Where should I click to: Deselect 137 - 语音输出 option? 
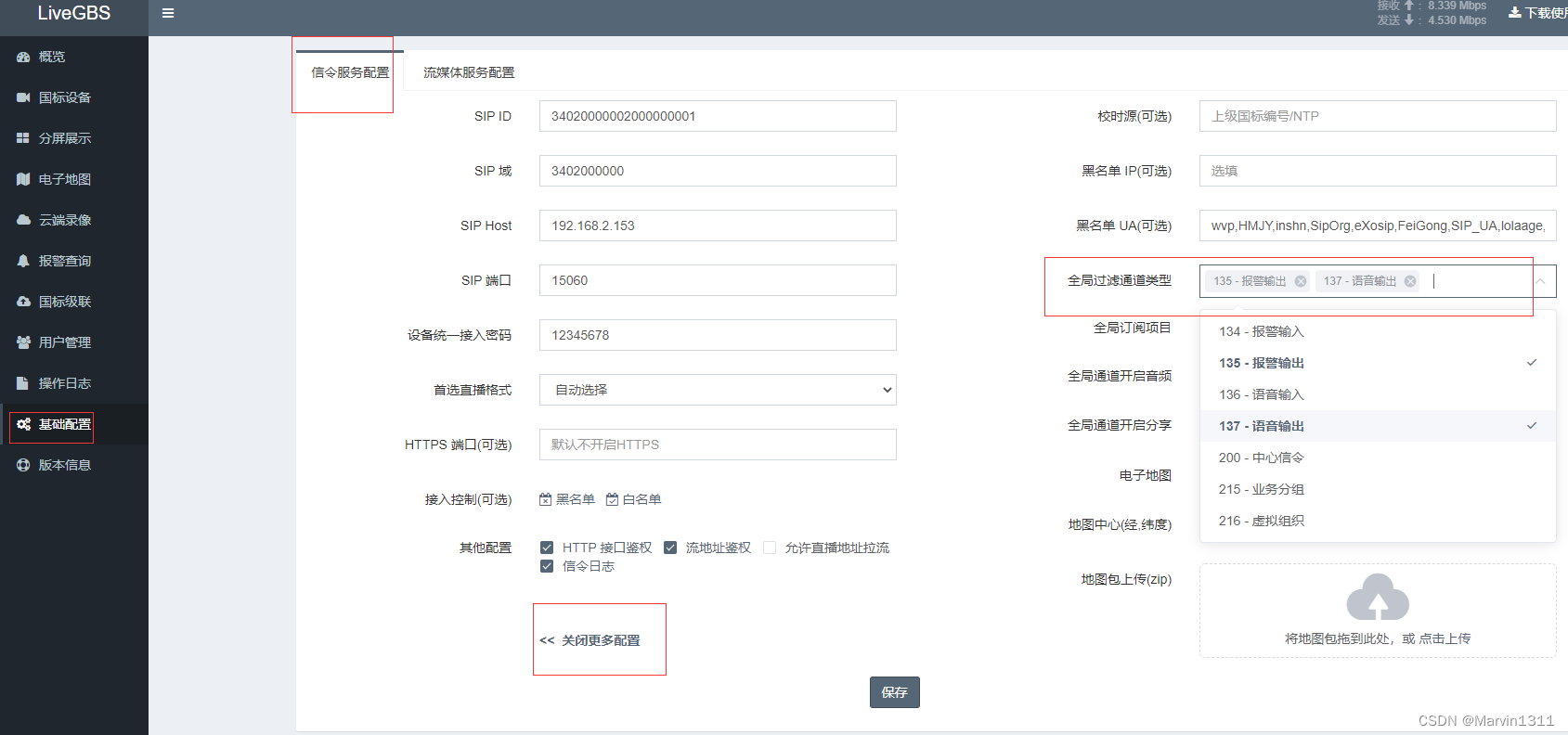coord(1378,426)
